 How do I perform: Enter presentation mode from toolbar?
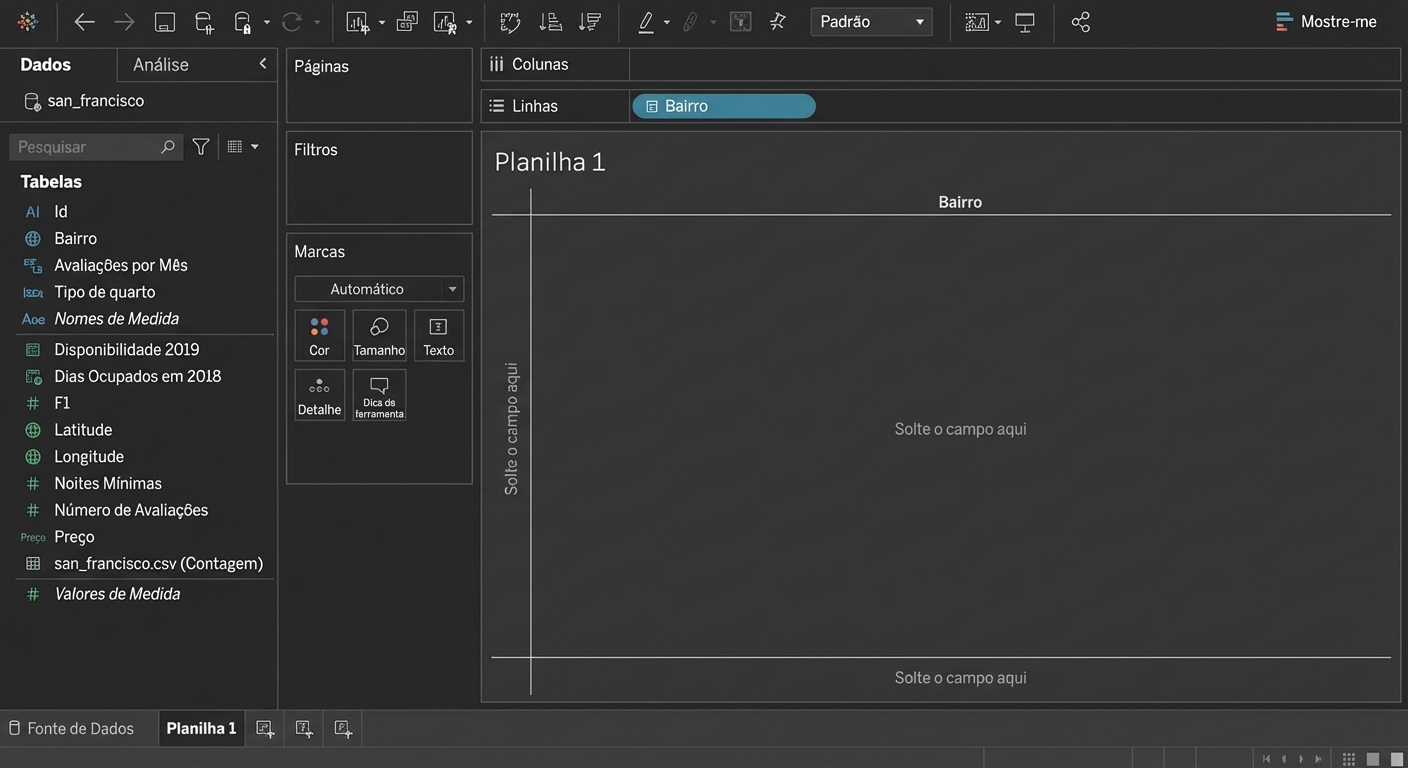click(1025, 22)
